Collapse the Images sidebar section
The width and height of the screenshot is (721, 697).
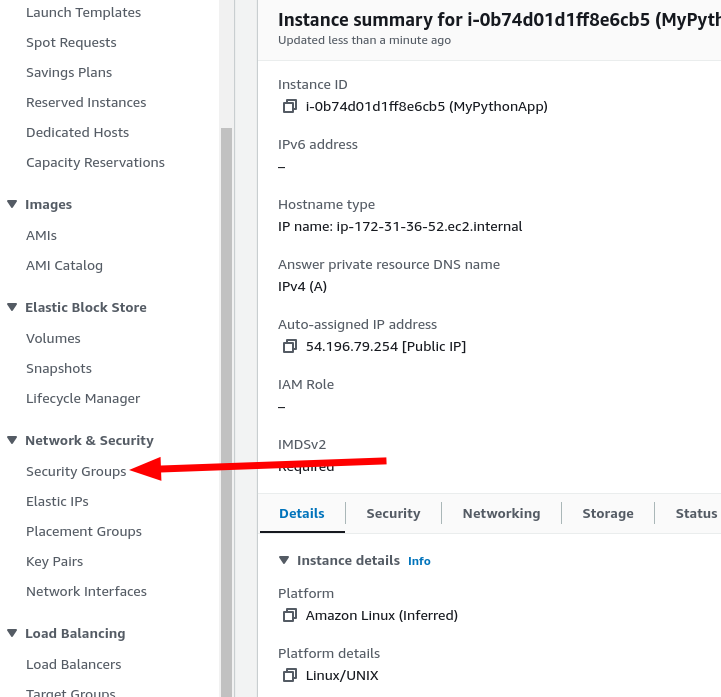click(12, 204)
